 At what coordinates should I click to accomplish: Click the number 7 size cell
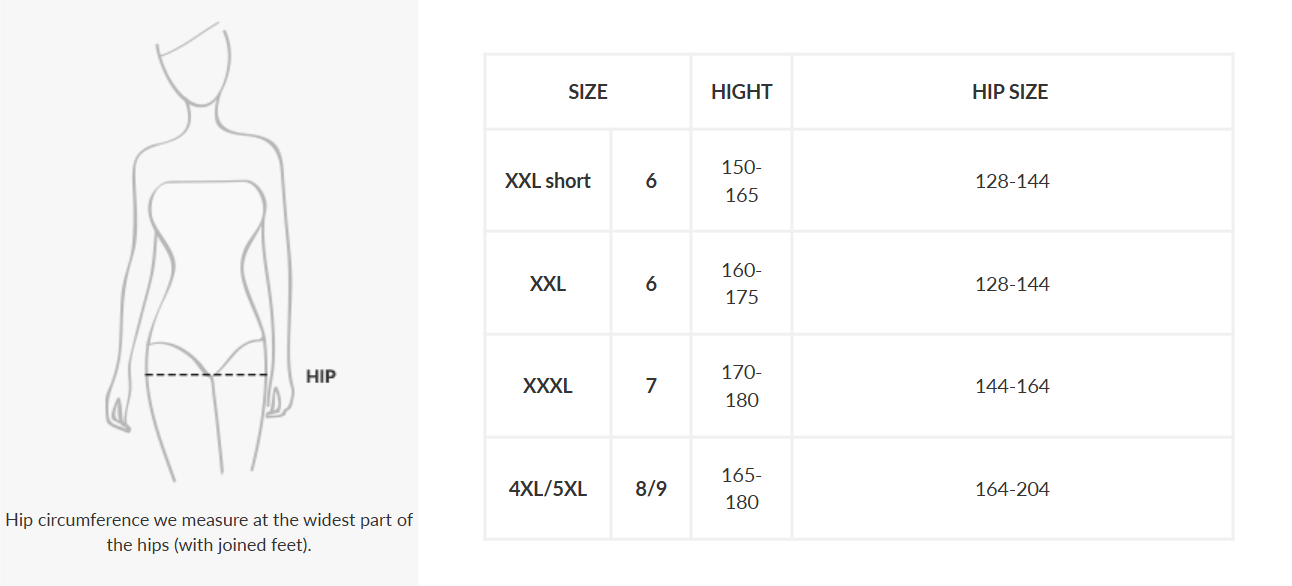[651, 386]
